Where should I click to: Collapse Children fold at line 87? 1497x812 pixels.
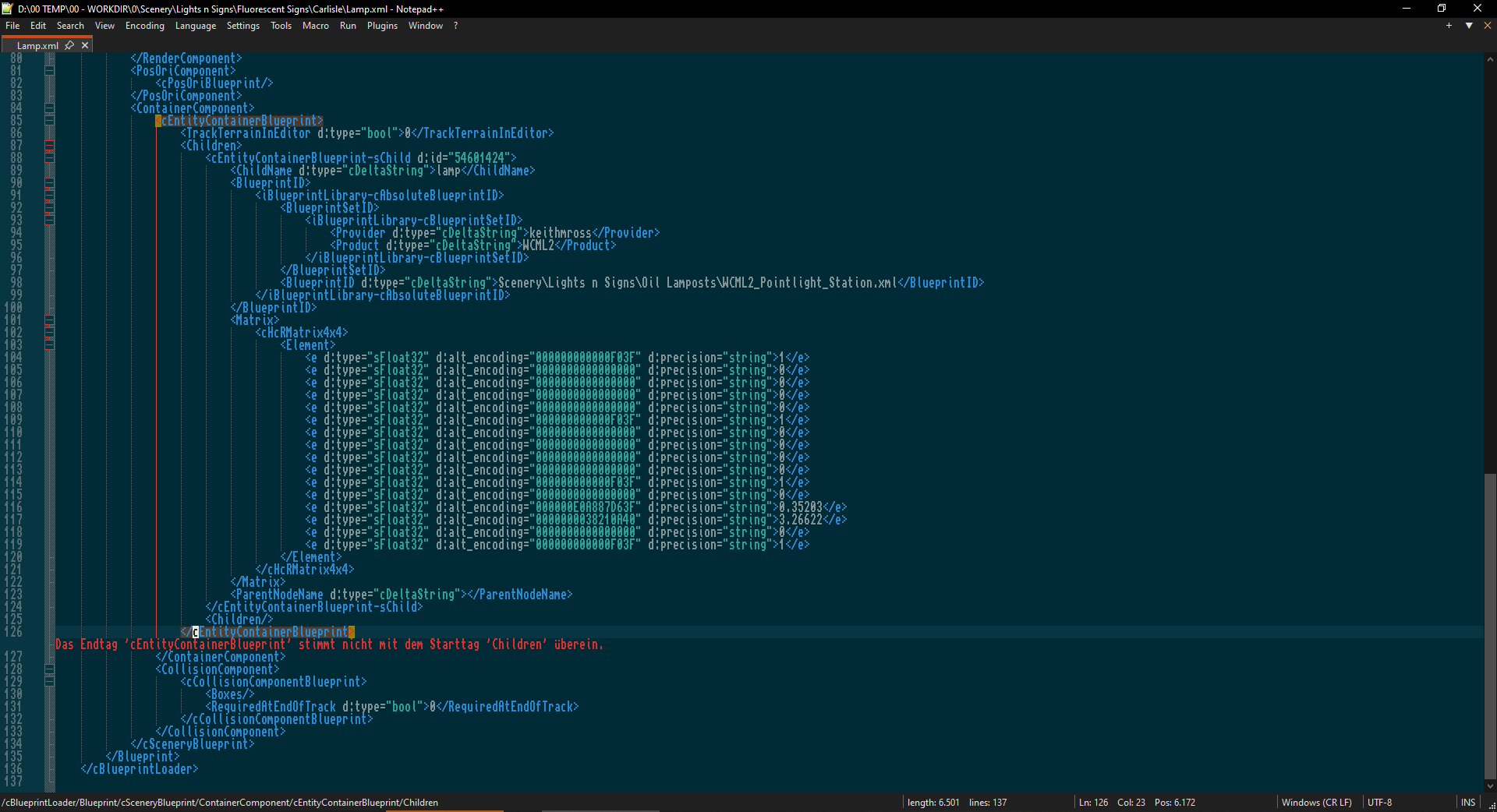[x=50, y=146]
